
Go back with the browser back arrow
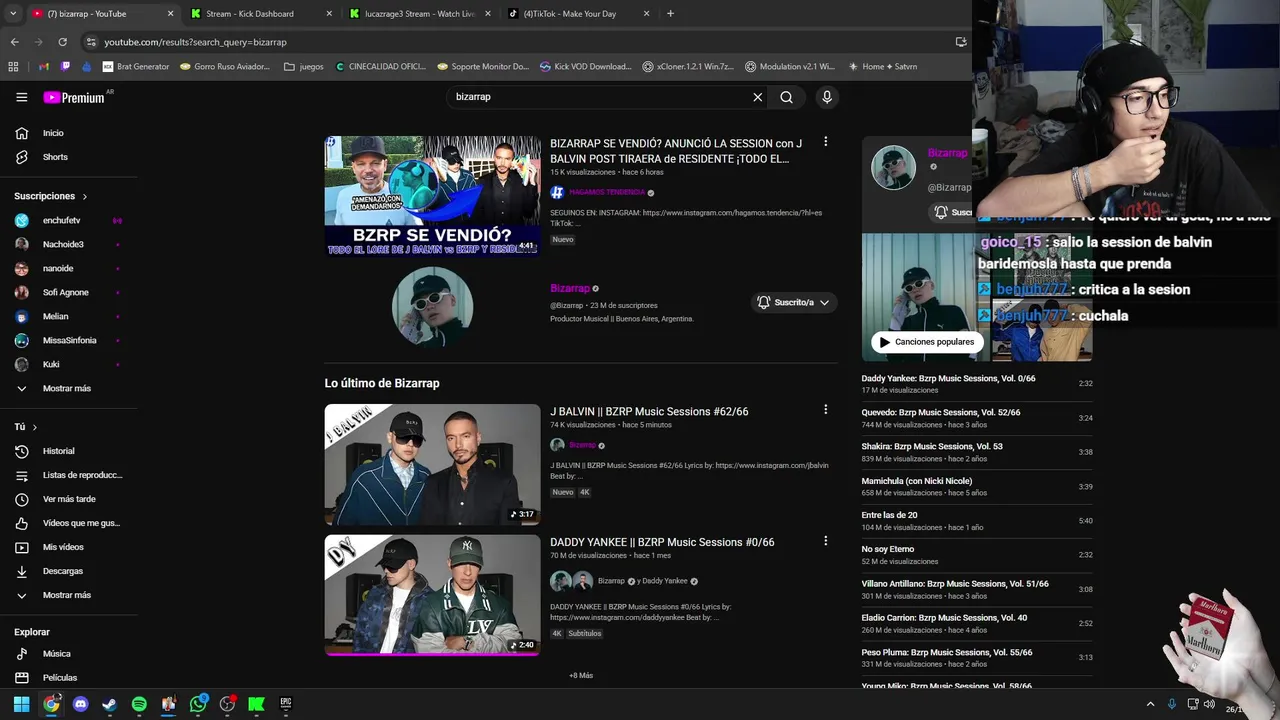14,42
